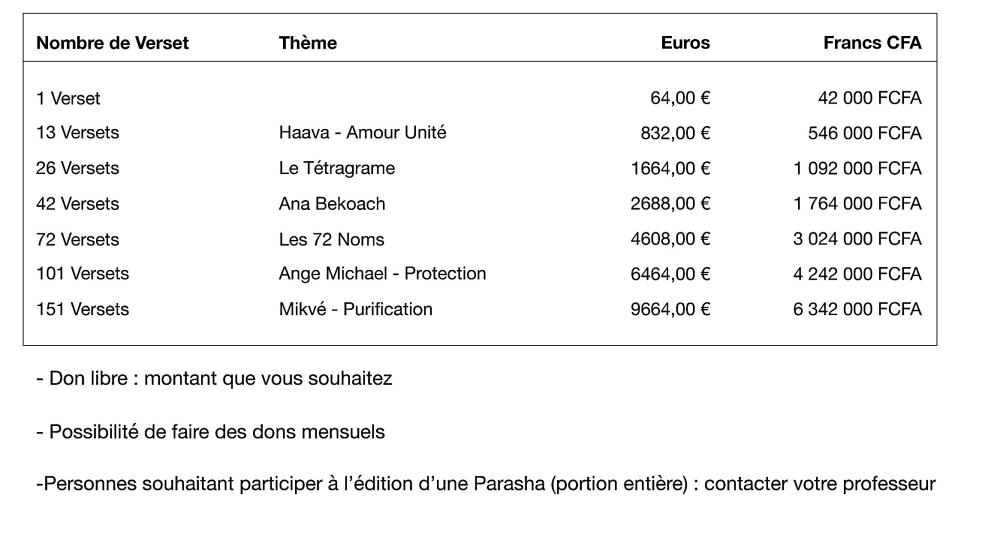Viewport: 1000px width, 540px height.
Task: Click the "Francs CFA" column header
Action: 872,43
